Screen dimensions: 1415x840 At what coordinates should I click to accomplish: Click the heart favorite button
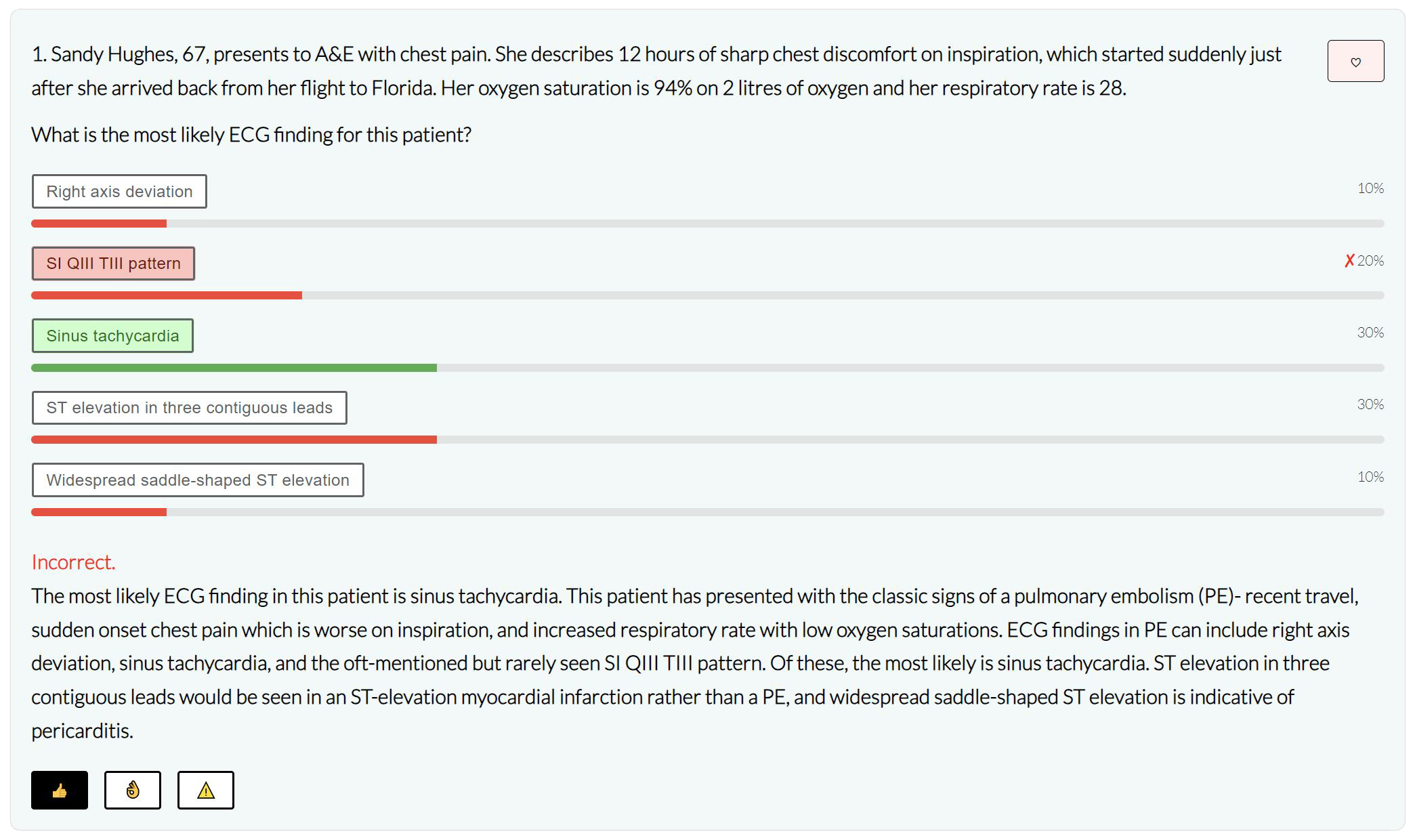[1355, 62]
